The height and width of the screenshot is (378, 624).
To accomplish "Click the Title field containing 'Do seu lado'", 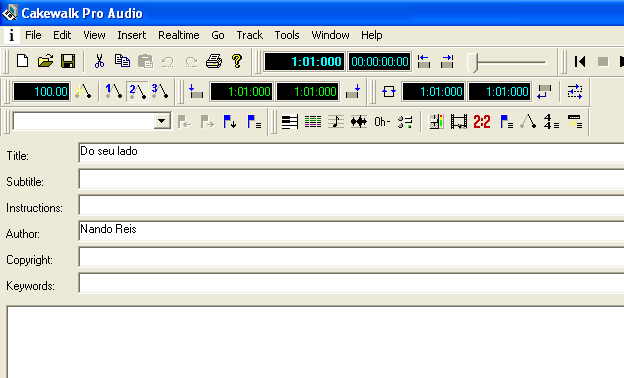I will [x=351, y=153].
